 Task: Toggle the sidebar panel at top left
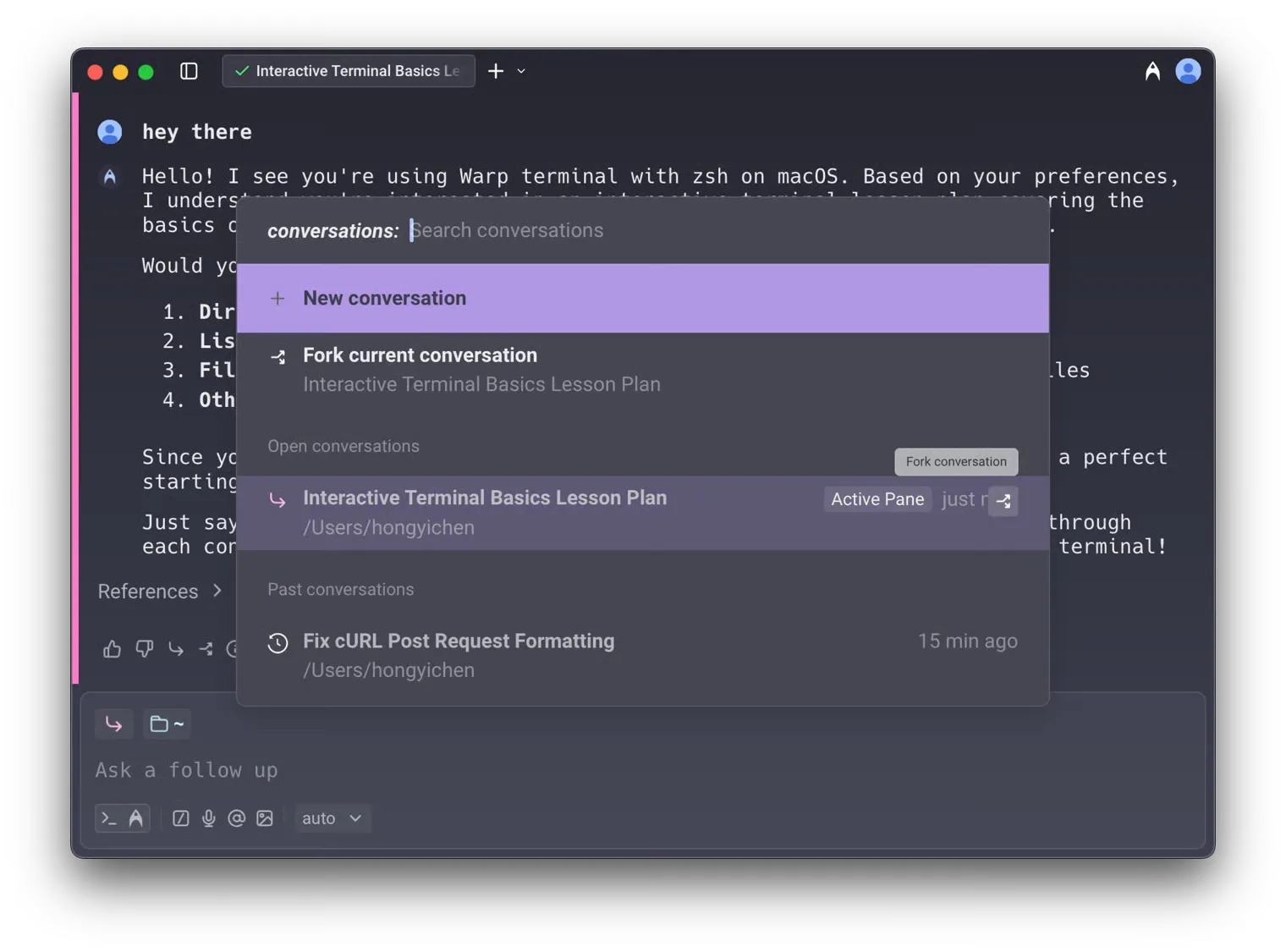click(188, 71)
